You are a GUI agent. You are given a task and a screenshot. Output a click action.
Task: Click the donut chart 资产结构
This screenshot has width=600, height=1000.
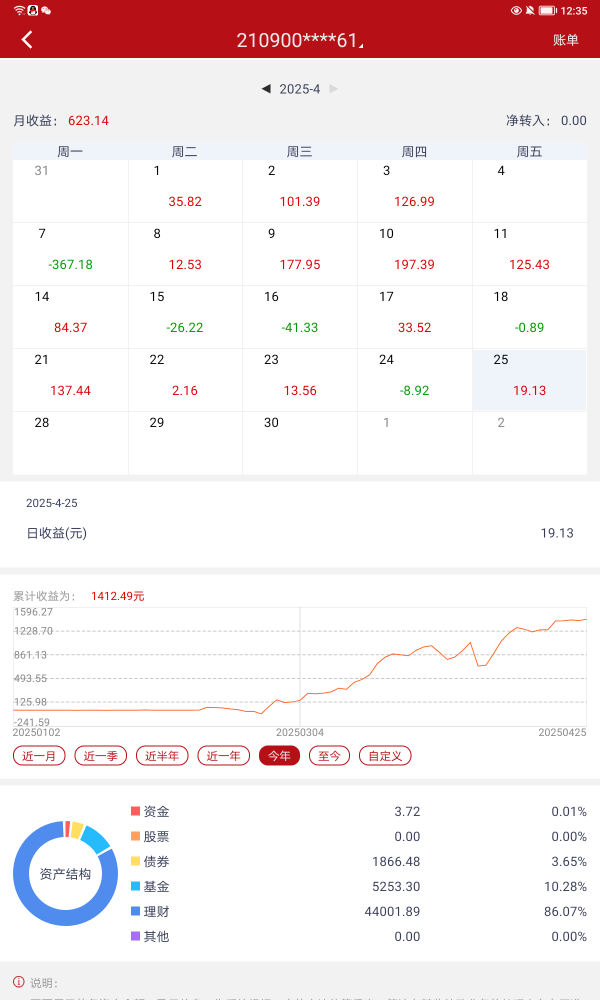[x=65, y=873]
